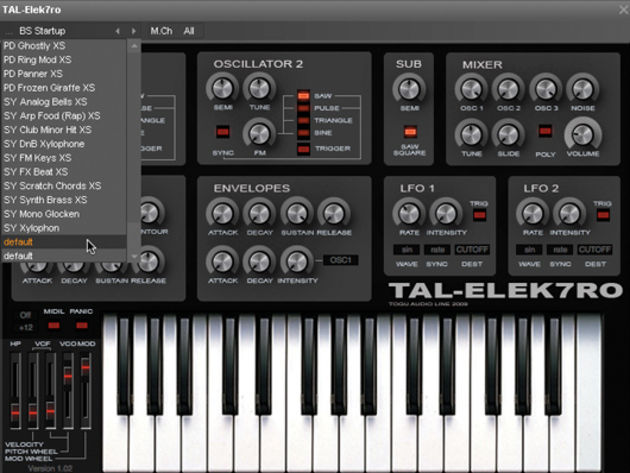Image resolution: width=630 pixels, height=473 pixels.
Task: Click preset list scrollbar up arrow
Action: point(134,46)
